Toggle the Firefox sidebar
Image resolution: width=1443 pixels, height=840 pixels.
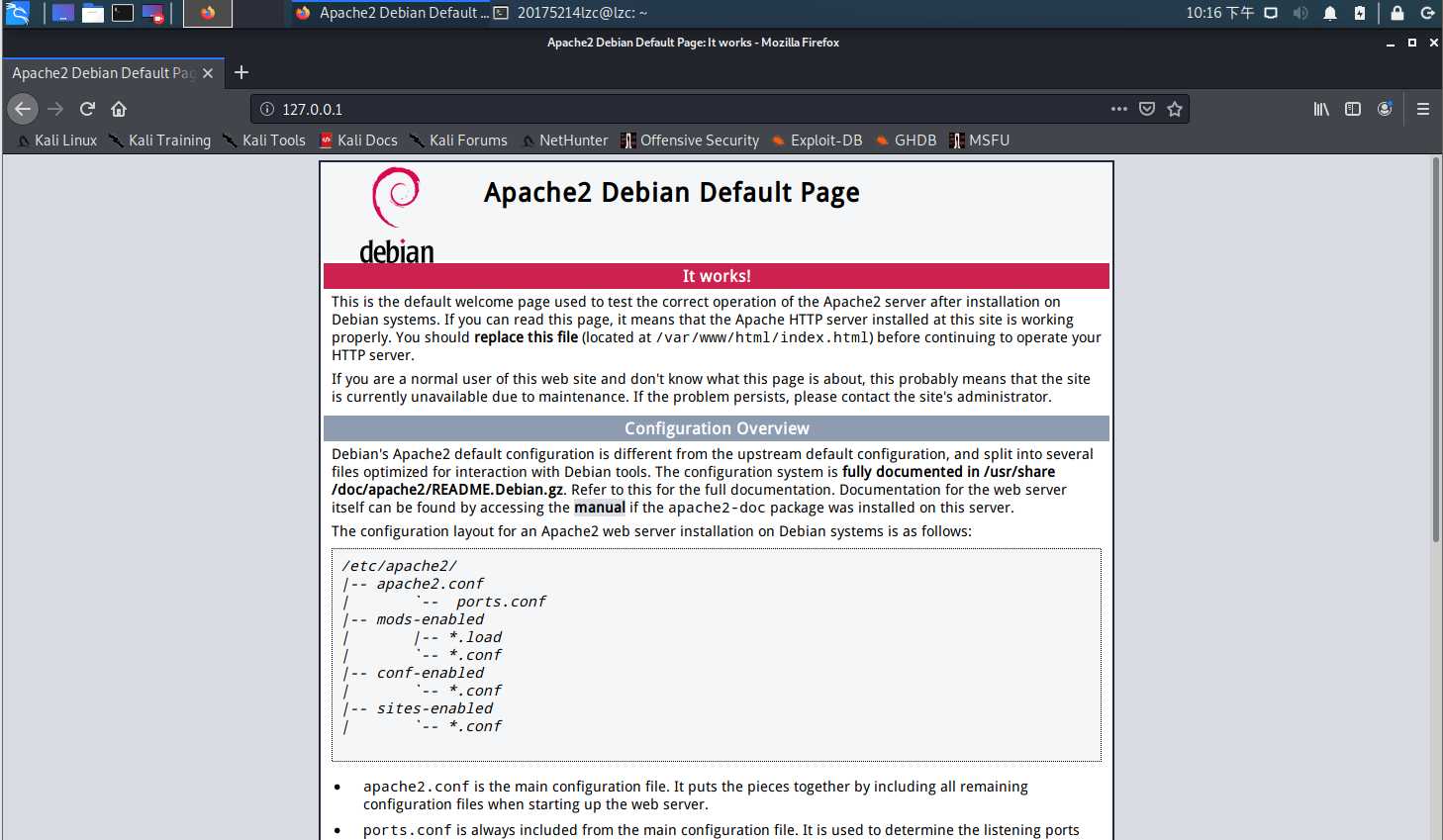pos(1353,109)
